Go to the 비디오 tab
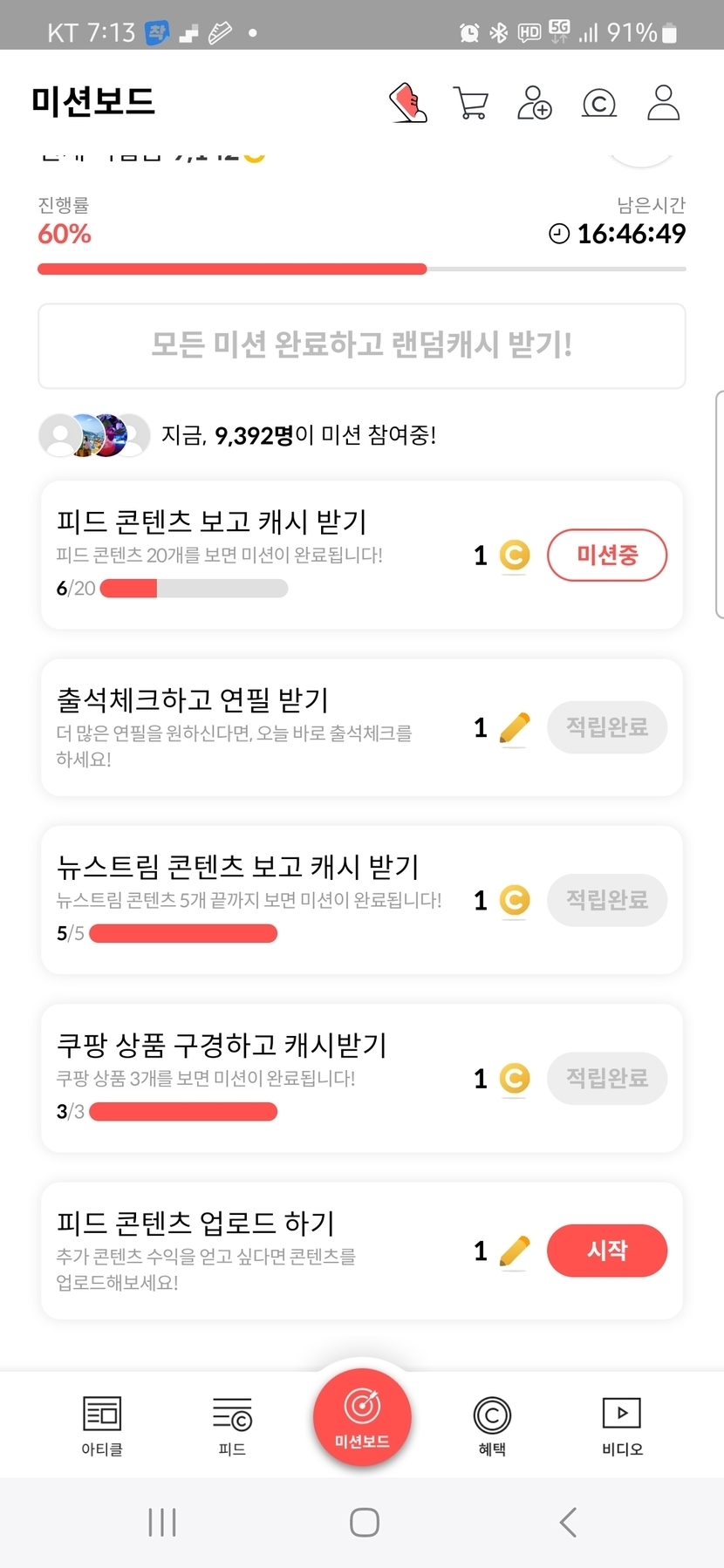This screenshot has width=724, height=1568. click(x=622, y=1425)
